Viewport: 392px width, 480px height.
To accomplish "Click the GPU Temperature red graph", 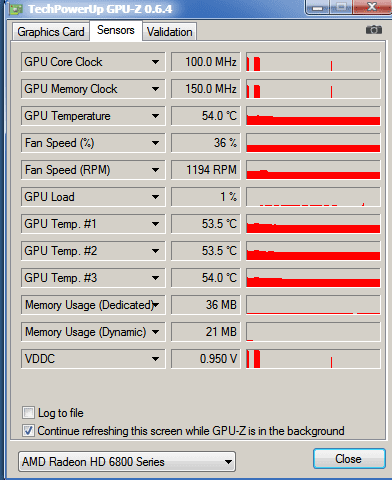I will point(313,116).
